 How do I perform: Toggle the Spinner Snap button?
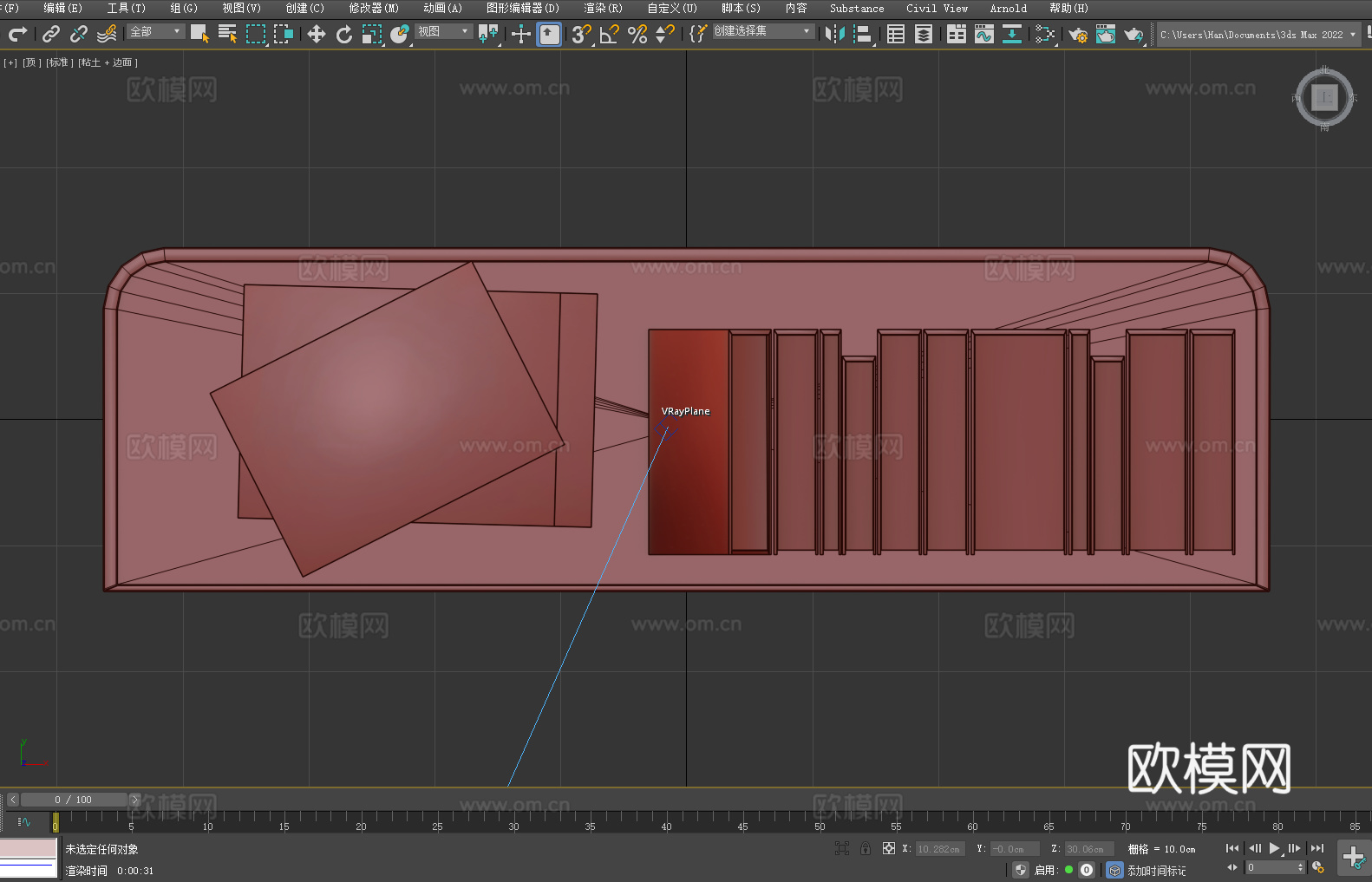665,34
